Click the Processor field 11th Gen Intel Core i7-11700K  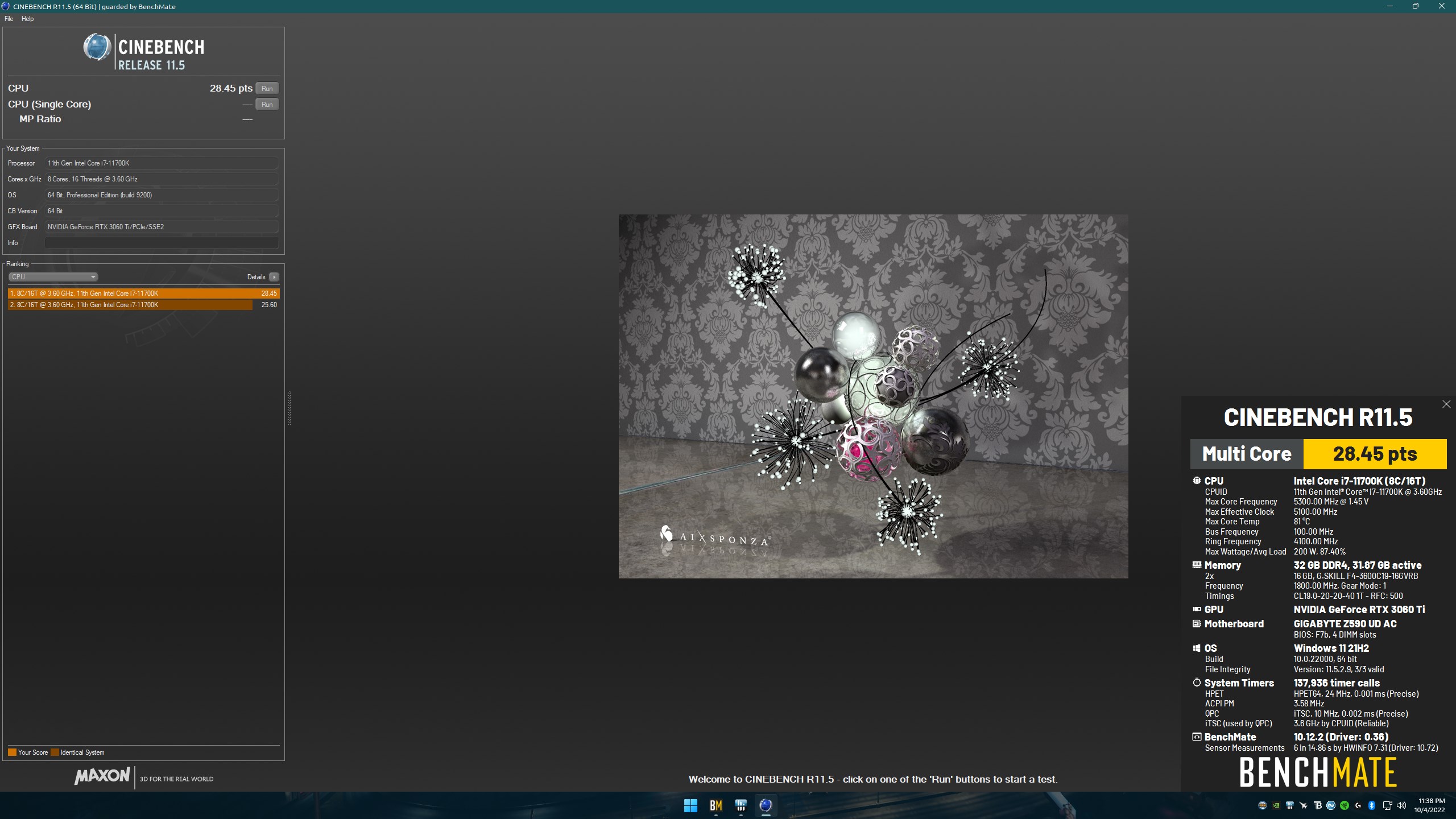tap(162, 163)
